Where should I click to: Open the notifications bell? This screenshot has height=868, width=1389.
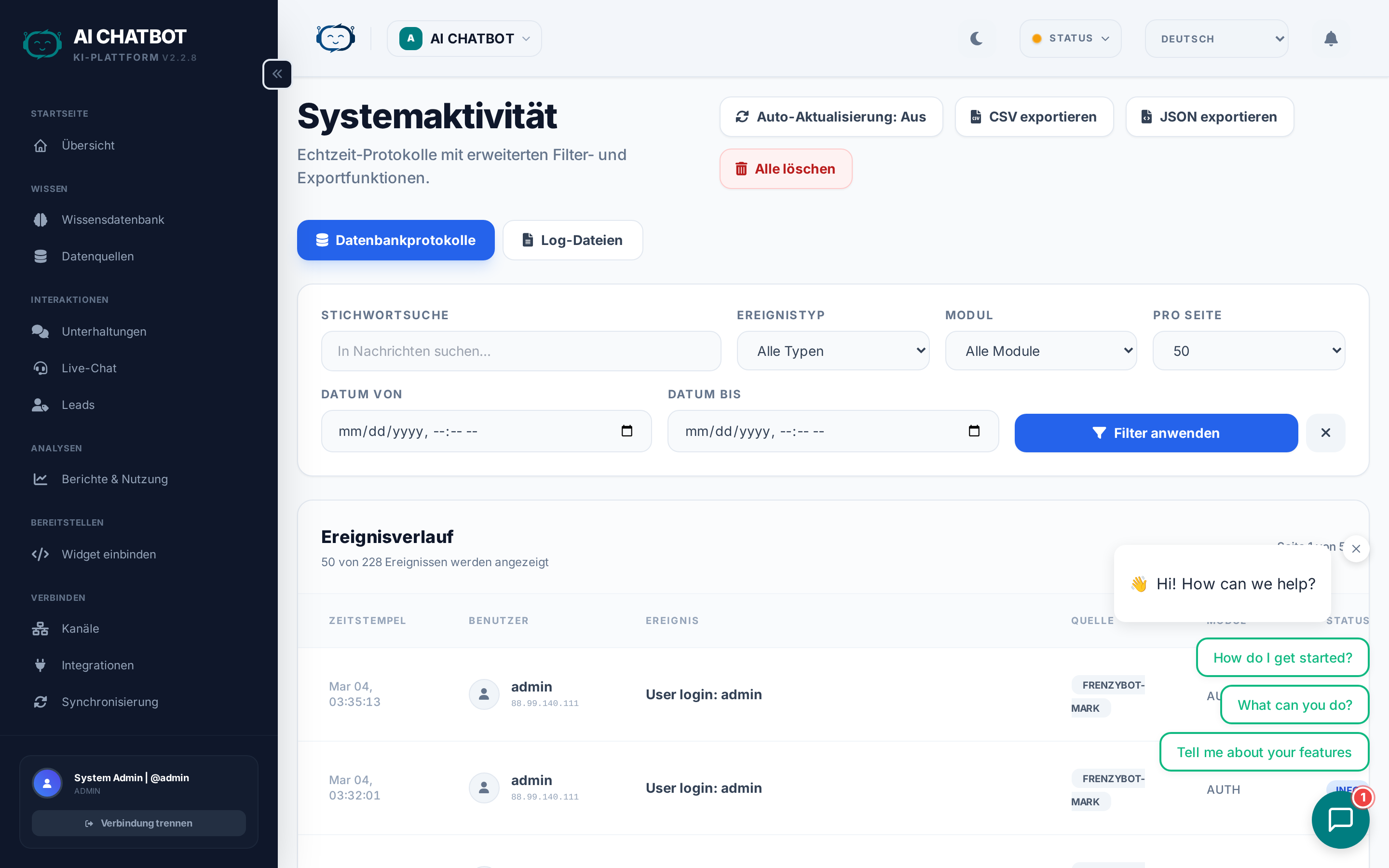[1331, 39]
